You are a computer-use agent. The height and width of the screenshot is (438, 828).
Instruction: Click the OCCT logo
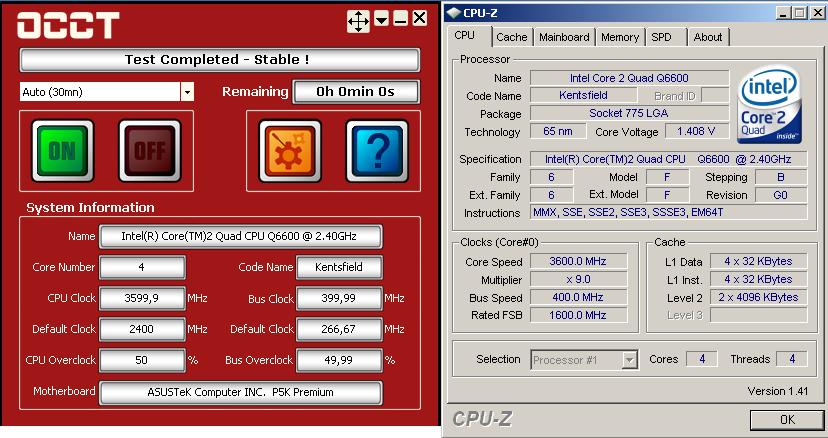[x=68, y=25]
